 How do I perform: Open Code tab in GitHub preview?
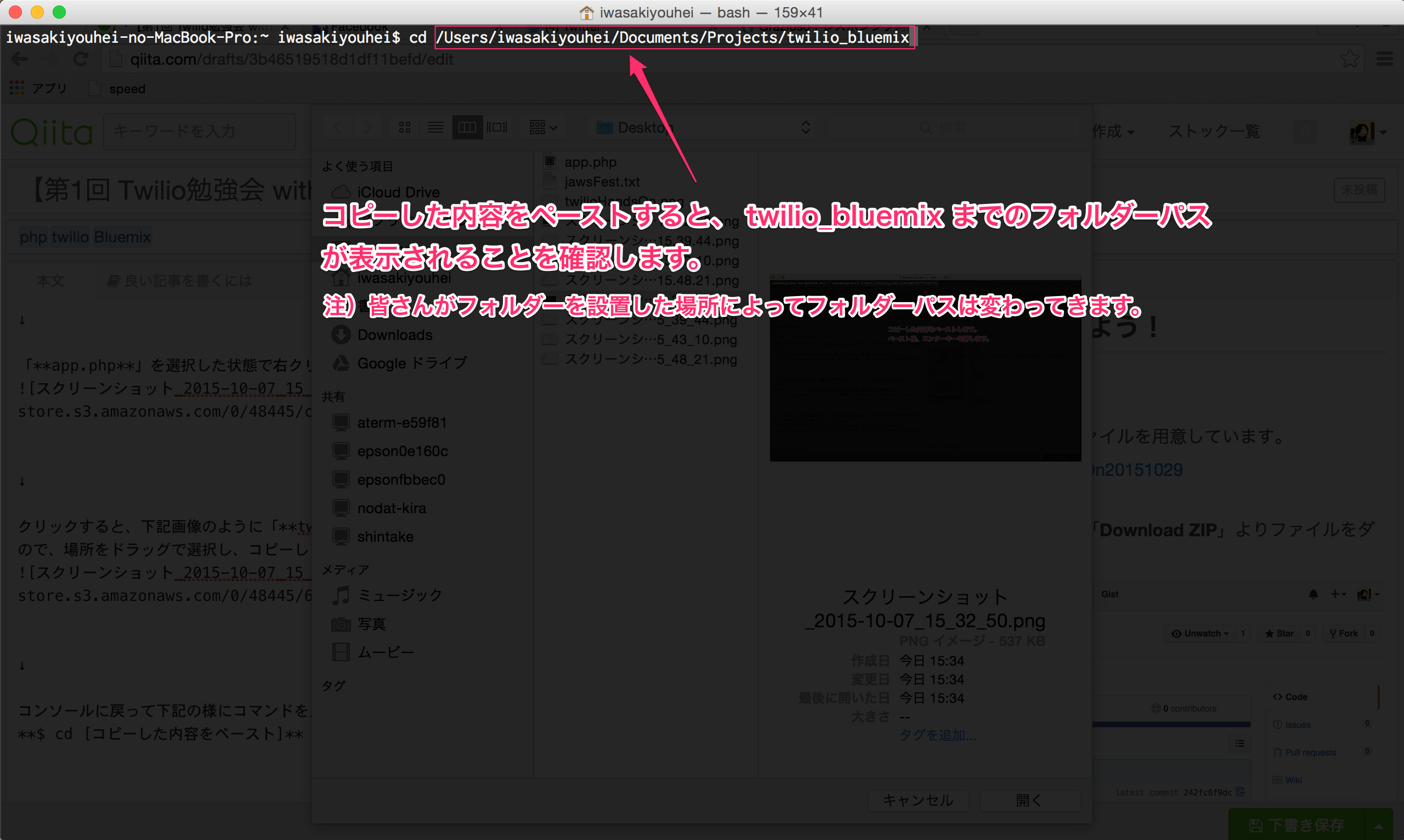tap(1290, 697)
